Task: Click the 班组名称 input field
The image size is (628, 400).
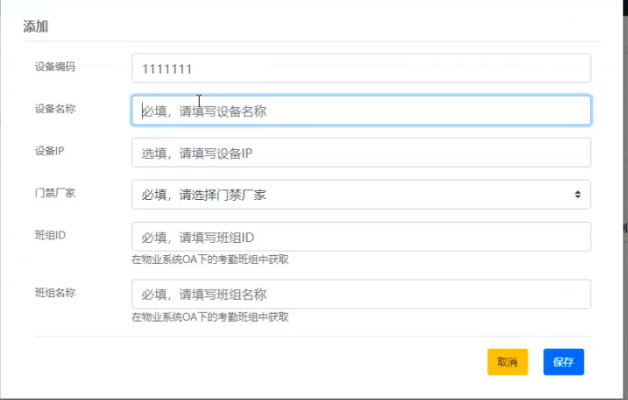Action: (361, 294)
